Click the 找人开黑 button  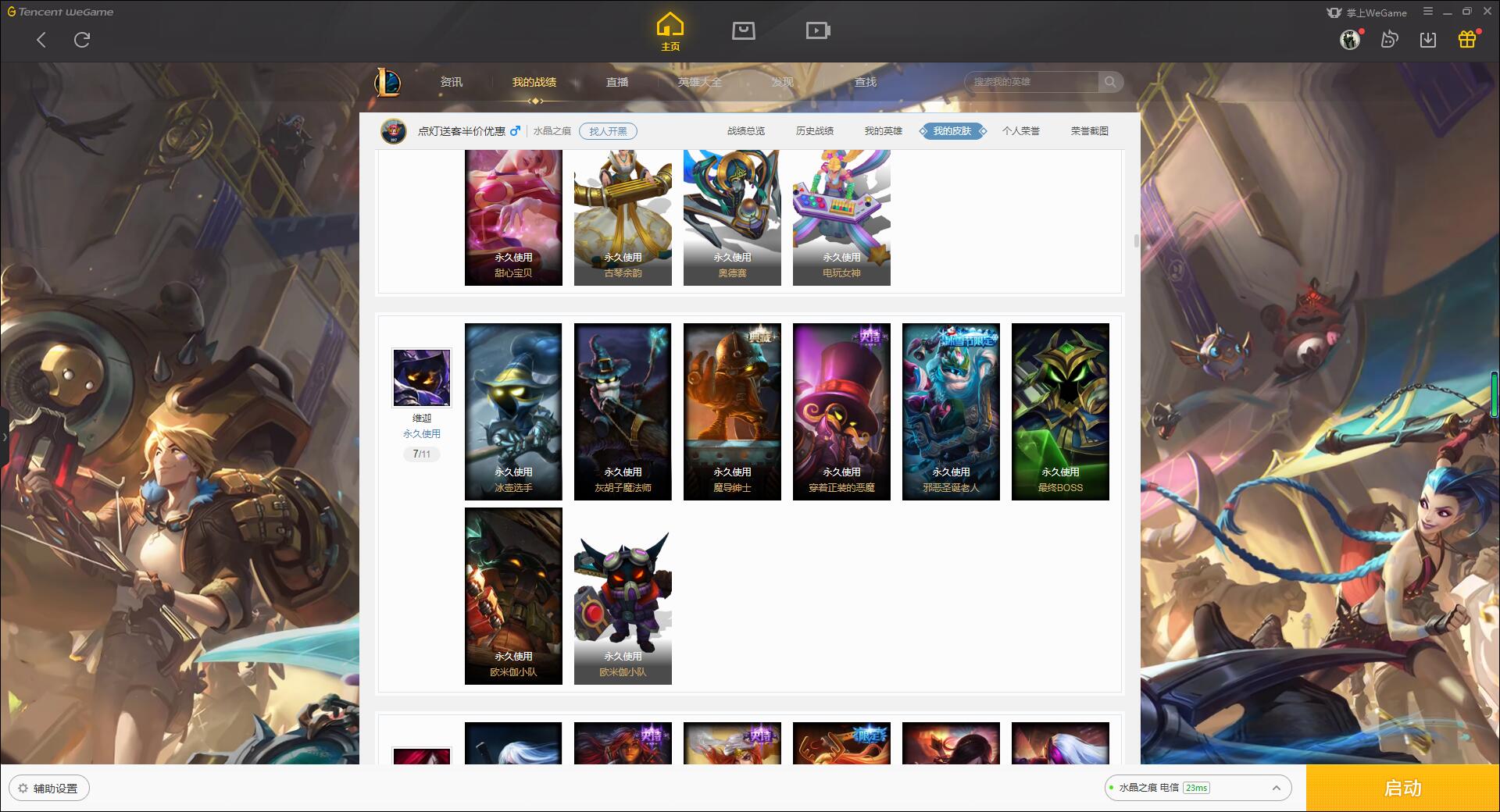point(608,131)
